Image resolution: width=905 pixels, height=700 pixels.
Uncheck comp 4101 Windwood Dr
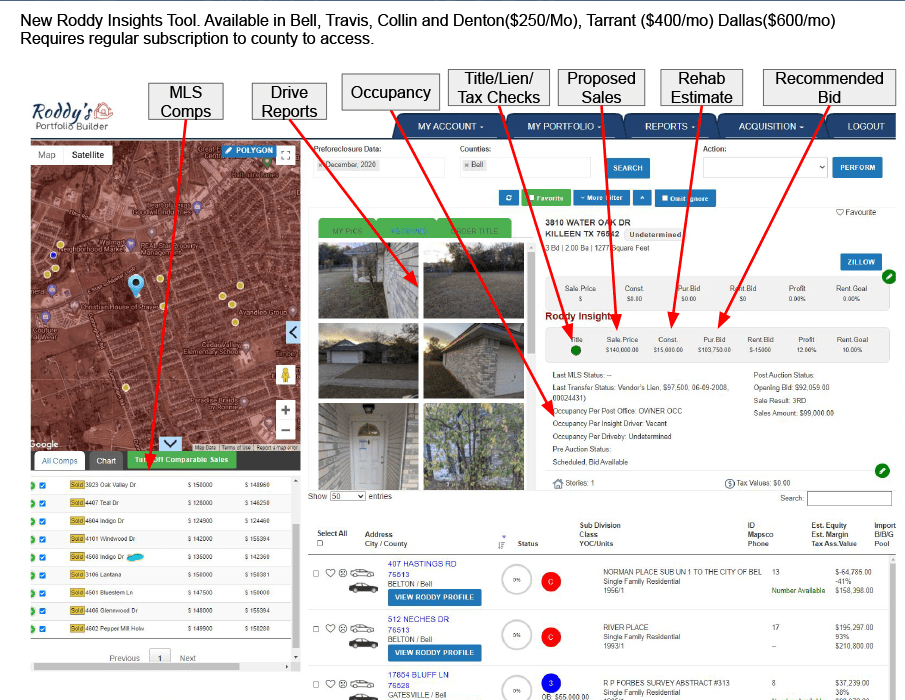(x=42, y=539)
